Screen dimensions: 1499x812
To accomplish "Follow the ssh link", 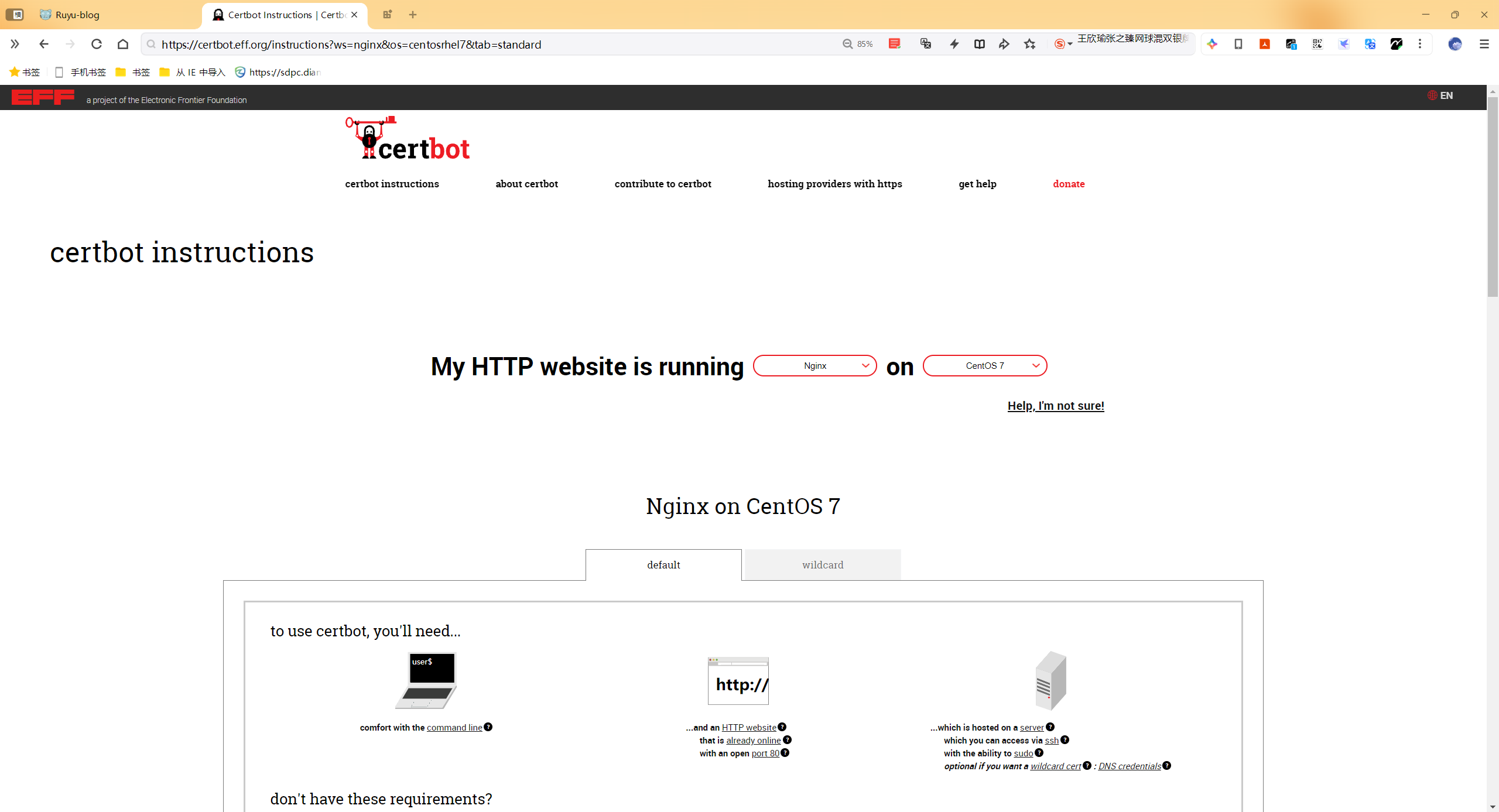I will tap(1052, 740).
